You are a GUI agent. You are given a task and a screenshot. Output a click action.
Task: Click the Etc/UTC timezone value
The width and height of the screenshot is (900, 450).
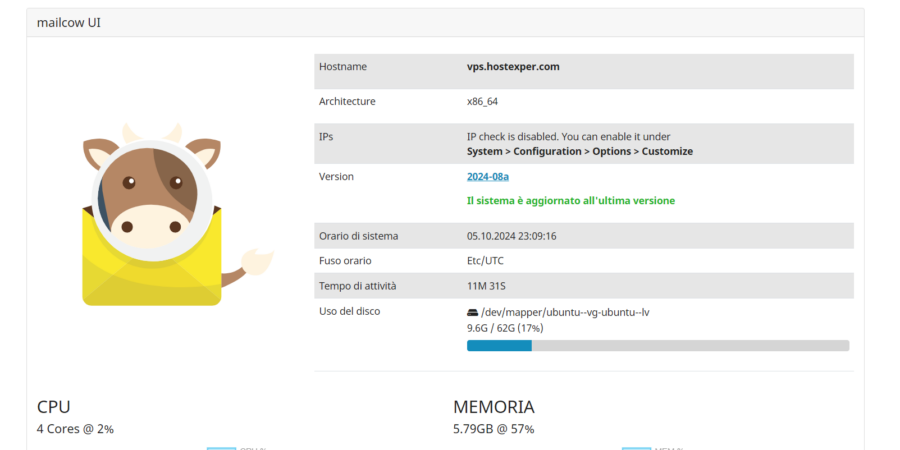[x=485, y=261]
